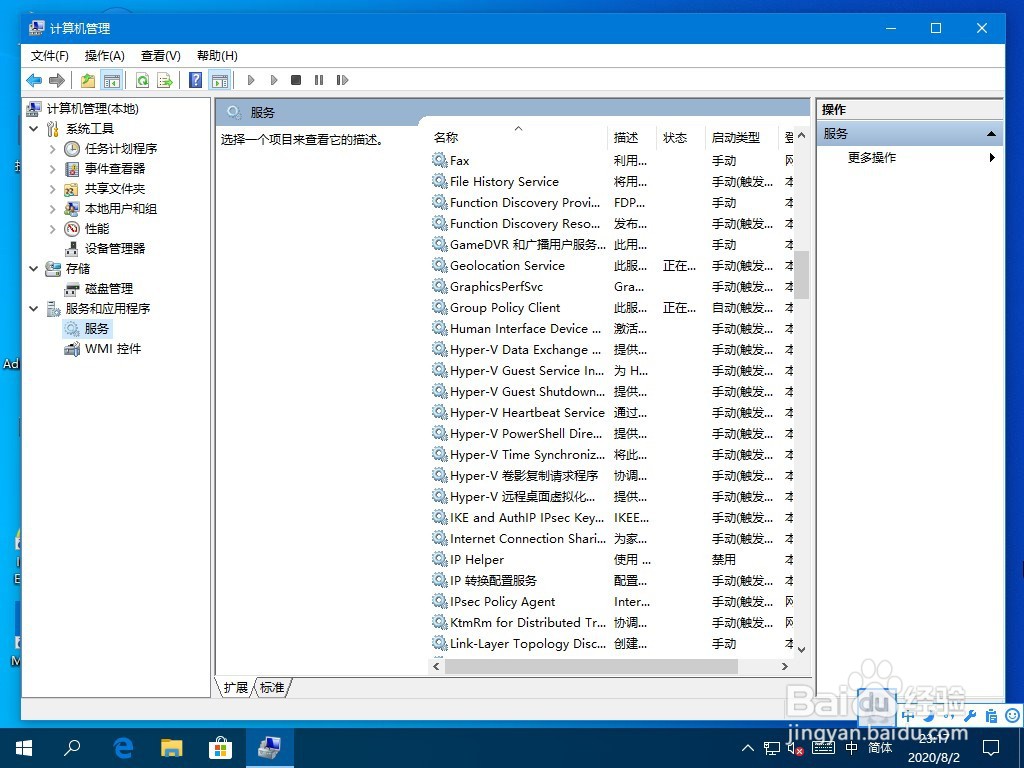Viewport: 1024px width, 768px height.
Task: Open the 查看(V) menu
Action: (x=161, y=56)
